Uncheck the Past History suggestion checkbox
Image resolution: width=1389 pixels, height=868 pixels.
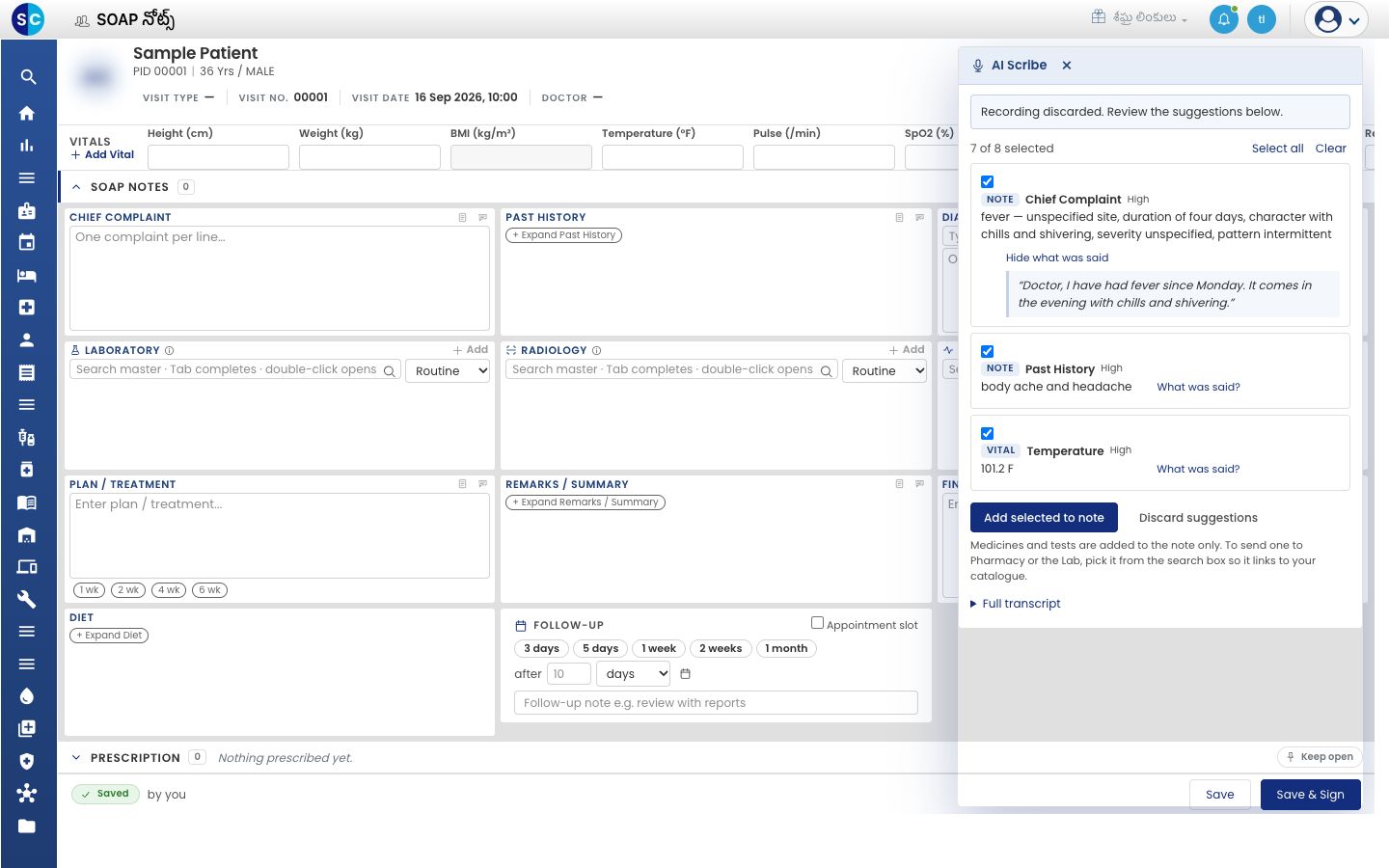[x=987, y=351]
